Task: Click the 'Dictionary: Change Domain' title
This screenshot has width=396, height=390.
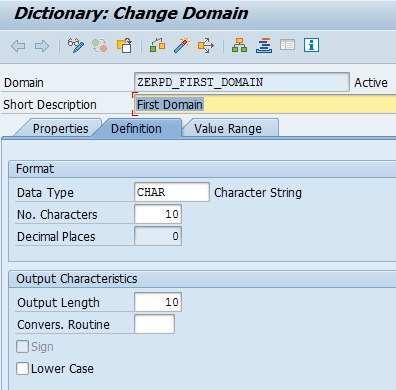Action: click(131, 14)
